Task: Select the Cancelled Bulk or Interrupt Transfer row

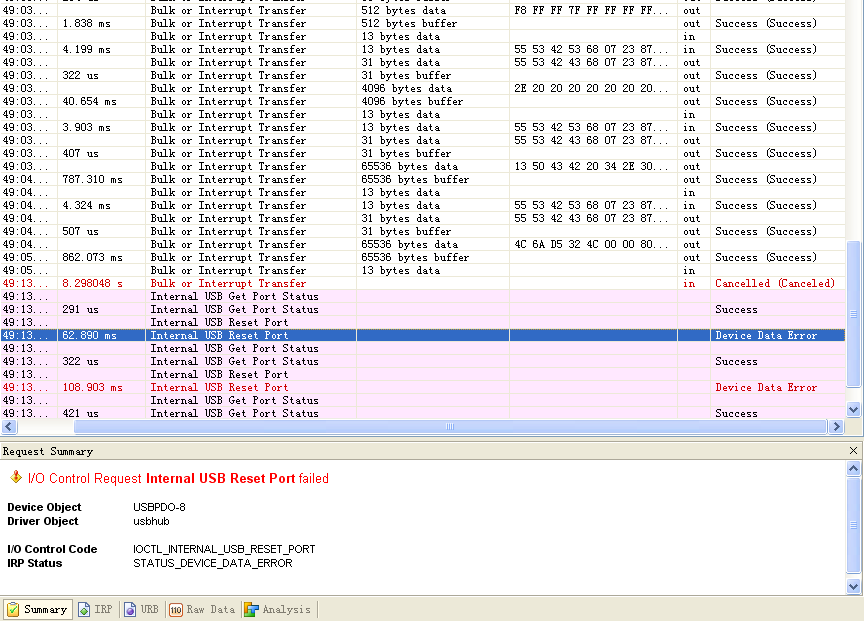Action: tap(423, 283)
